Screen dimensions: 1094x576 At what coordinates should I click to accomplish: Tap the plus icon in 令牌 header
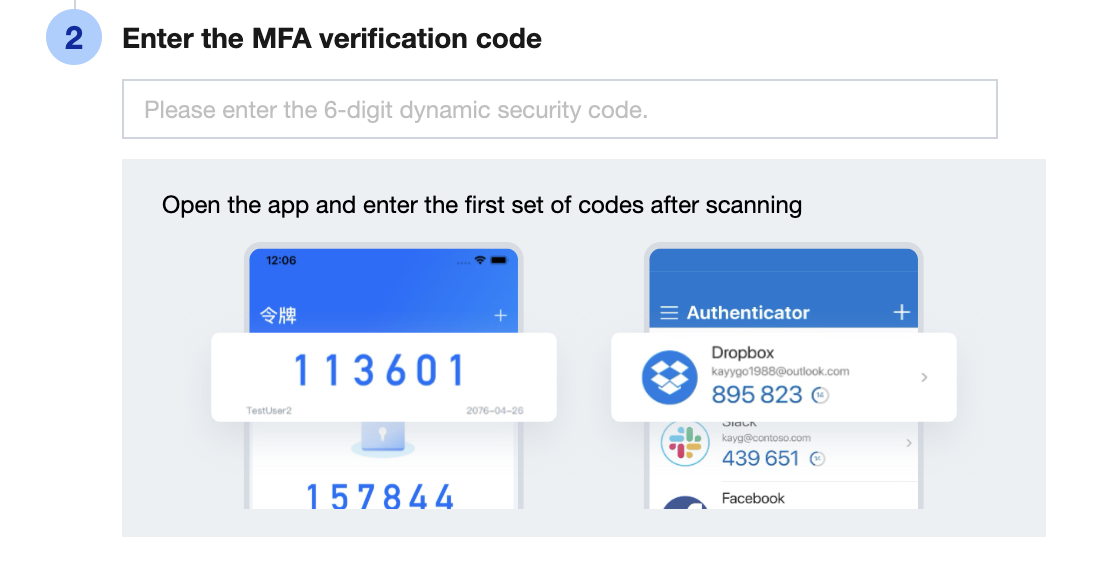pyautogui.click(x=501, y=316)
